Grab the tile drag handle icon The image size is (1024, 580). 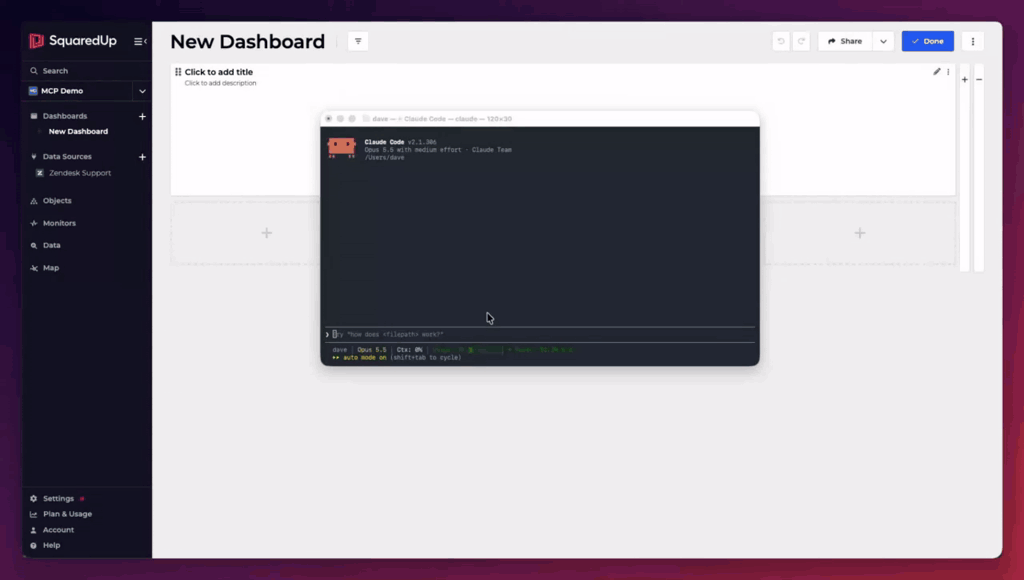pos(178,72)
